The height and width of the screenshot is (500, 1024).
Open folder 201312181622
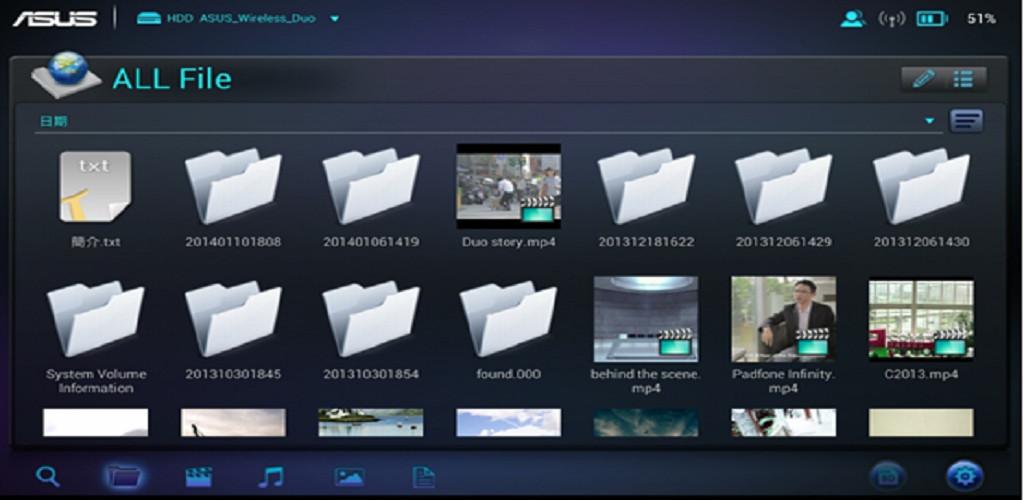647,186
